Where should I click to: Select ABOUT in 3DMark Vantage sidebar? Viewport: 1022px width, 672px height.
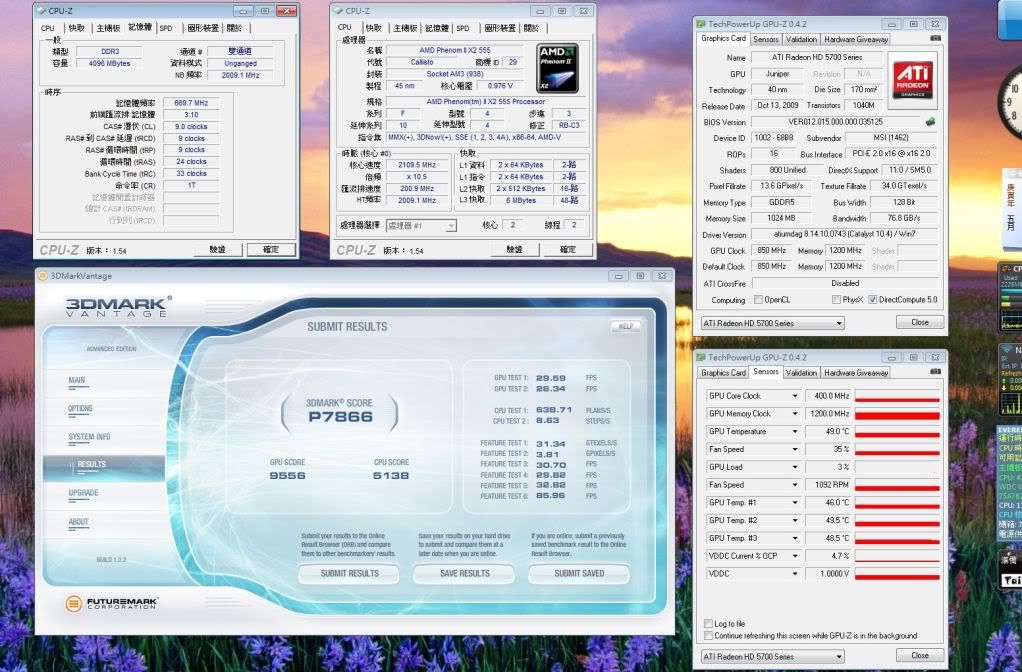(78, 521)
